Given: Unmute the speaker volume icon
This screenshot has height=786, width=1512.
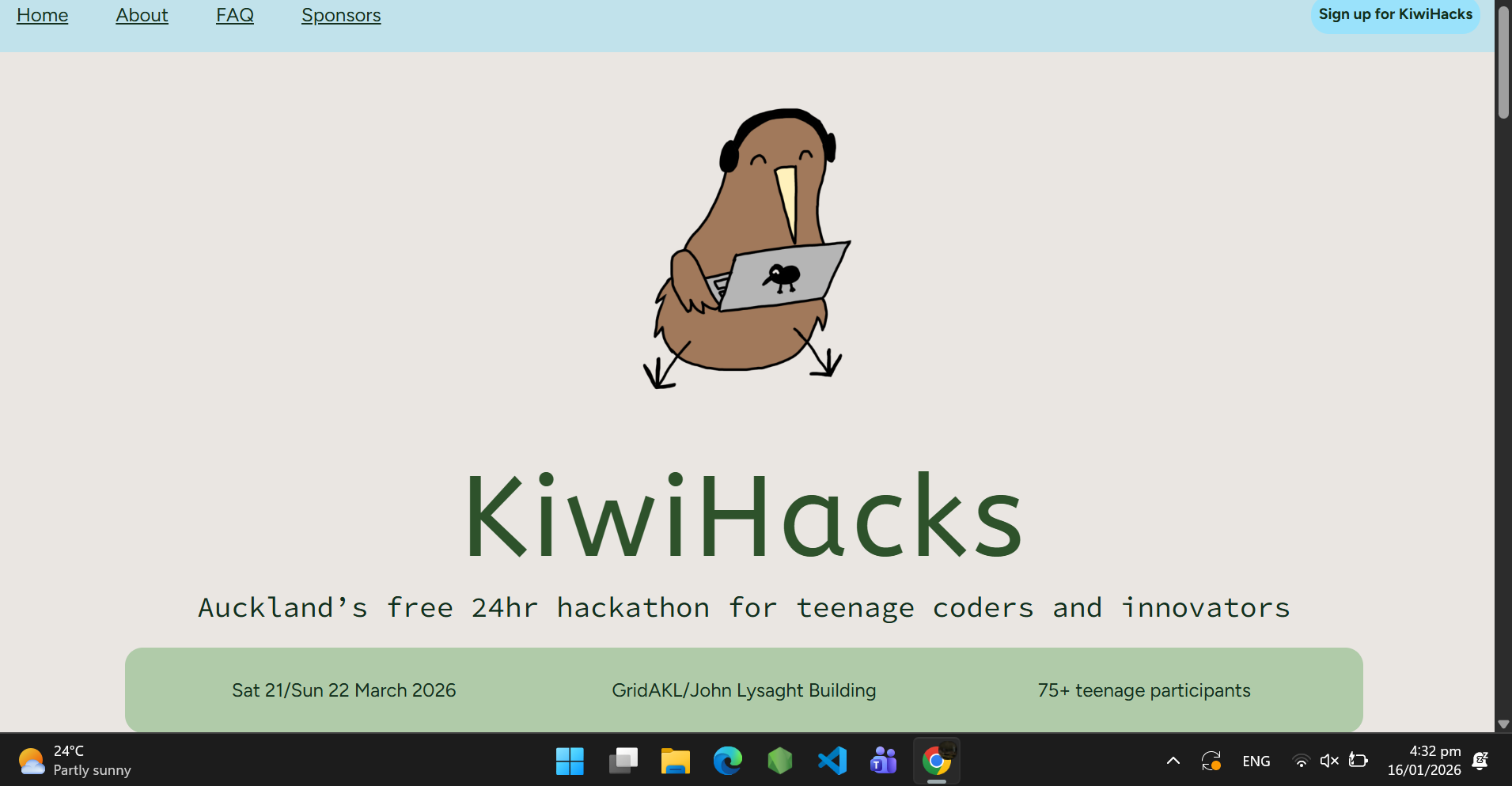Looking at the screenshot, I should [x=1329, y=761].
